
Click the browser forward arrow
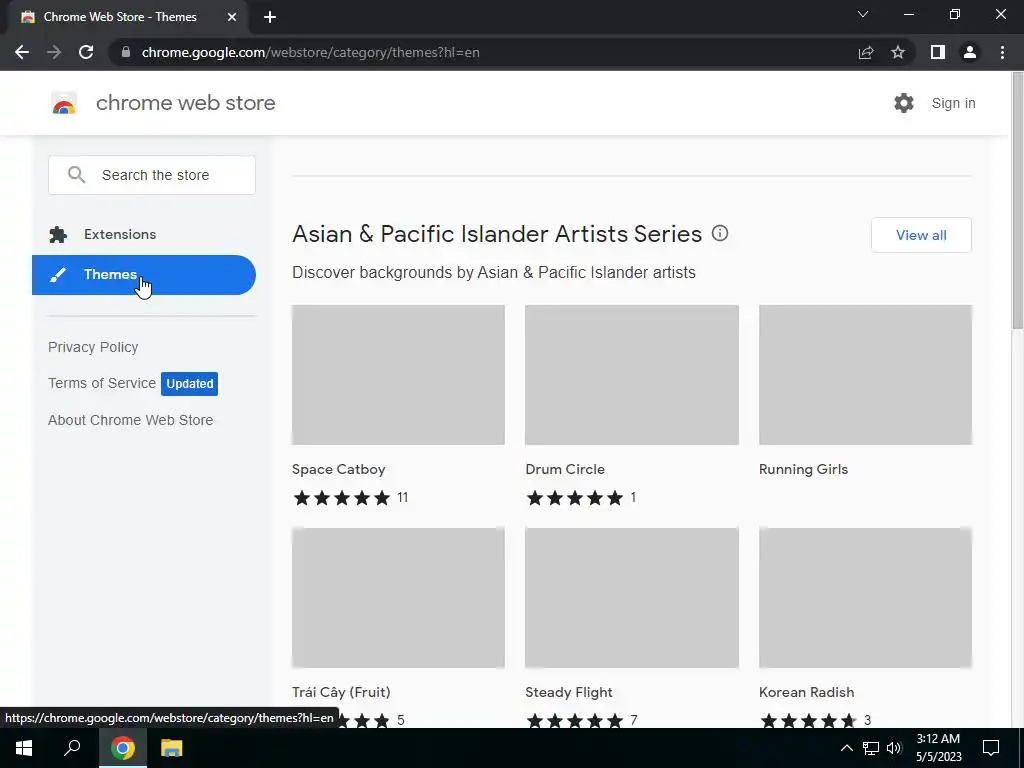[x=54, y=52]
